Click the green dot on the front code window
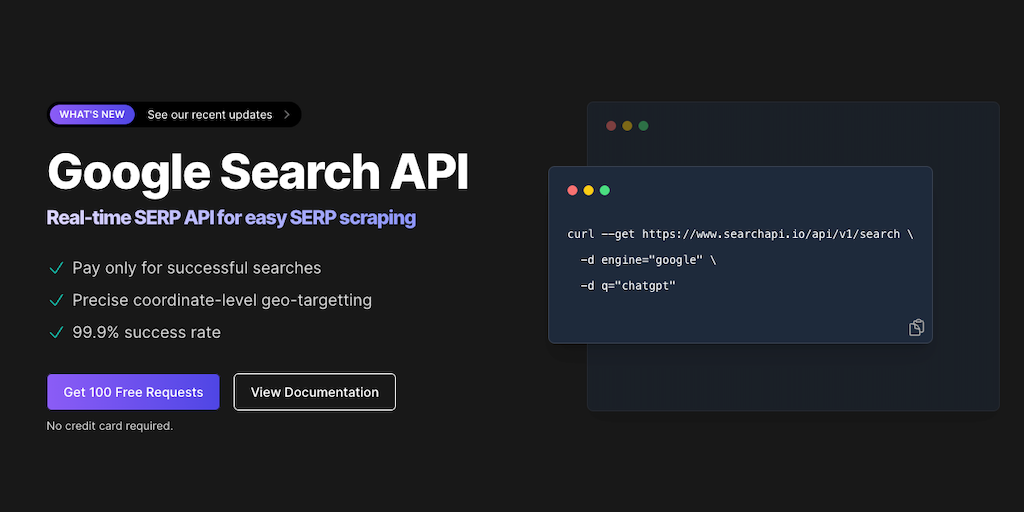Screen dimensions: 1024x512 click(604, 190)
